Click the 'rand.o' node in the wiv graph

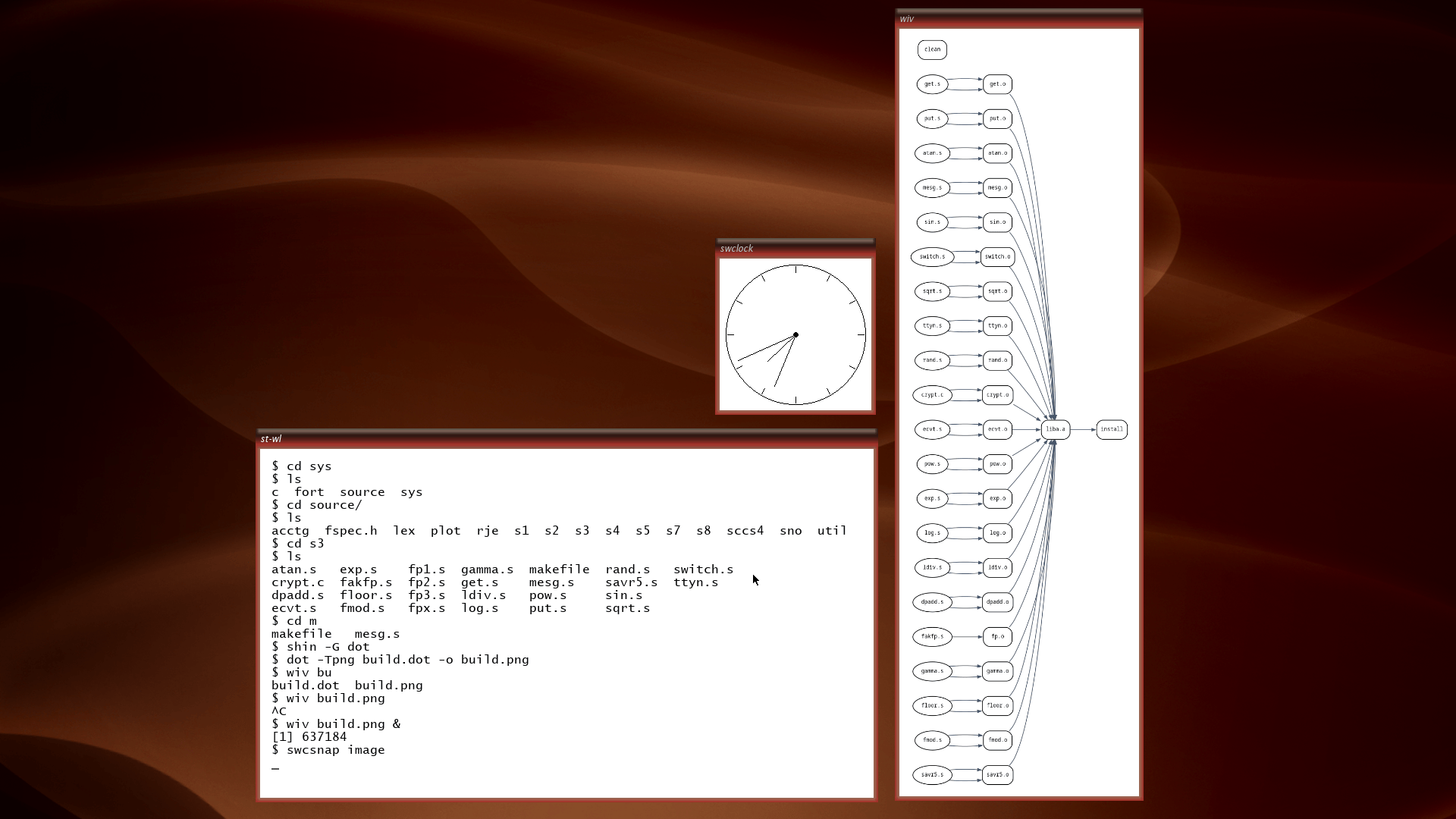[997, 360]
